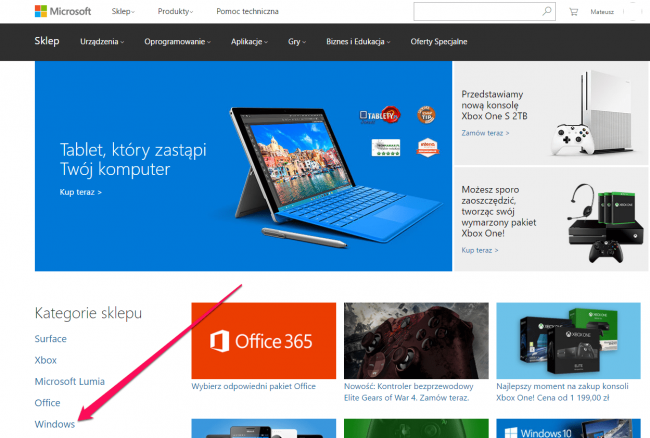This screenshot has width=650, height=438.
Task: Go to Pomoc techniczna
Action: [x=247, y=12]
